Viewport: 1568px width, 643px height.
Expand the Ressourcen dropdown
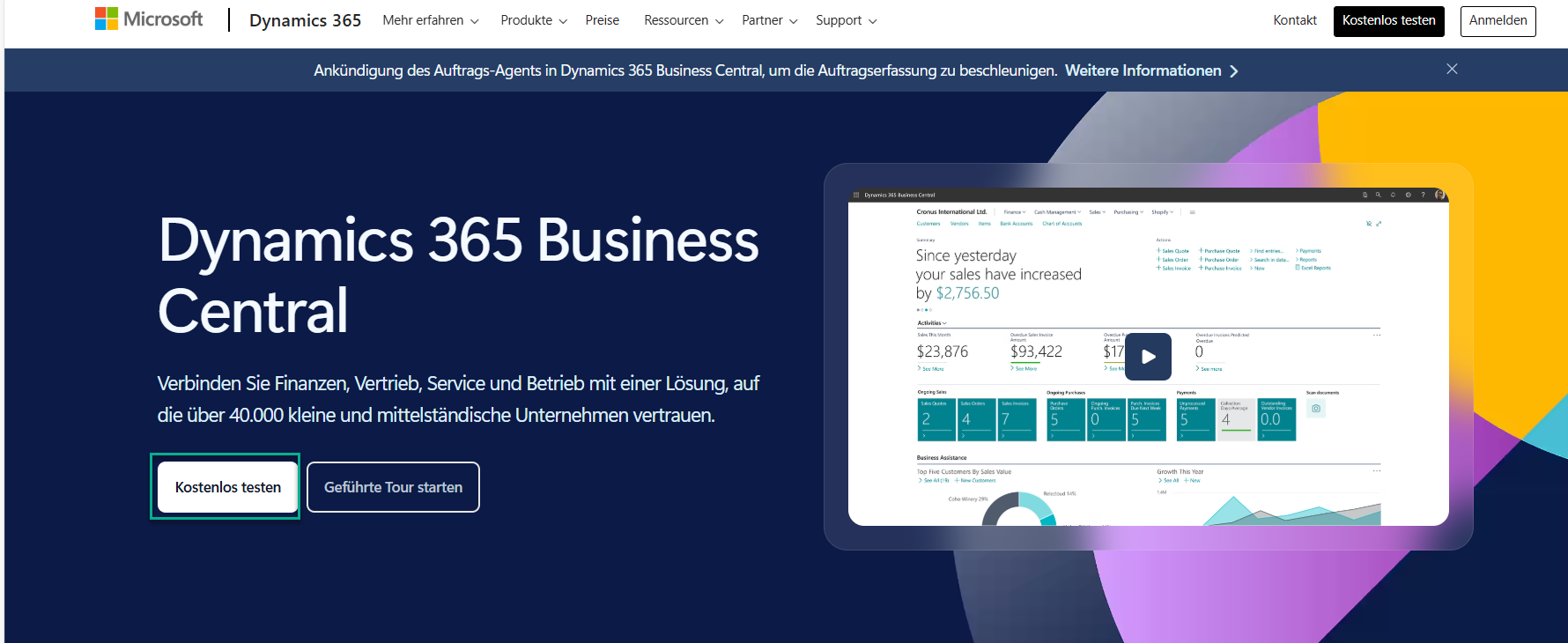pyautogui.click(x=684, y=20)
